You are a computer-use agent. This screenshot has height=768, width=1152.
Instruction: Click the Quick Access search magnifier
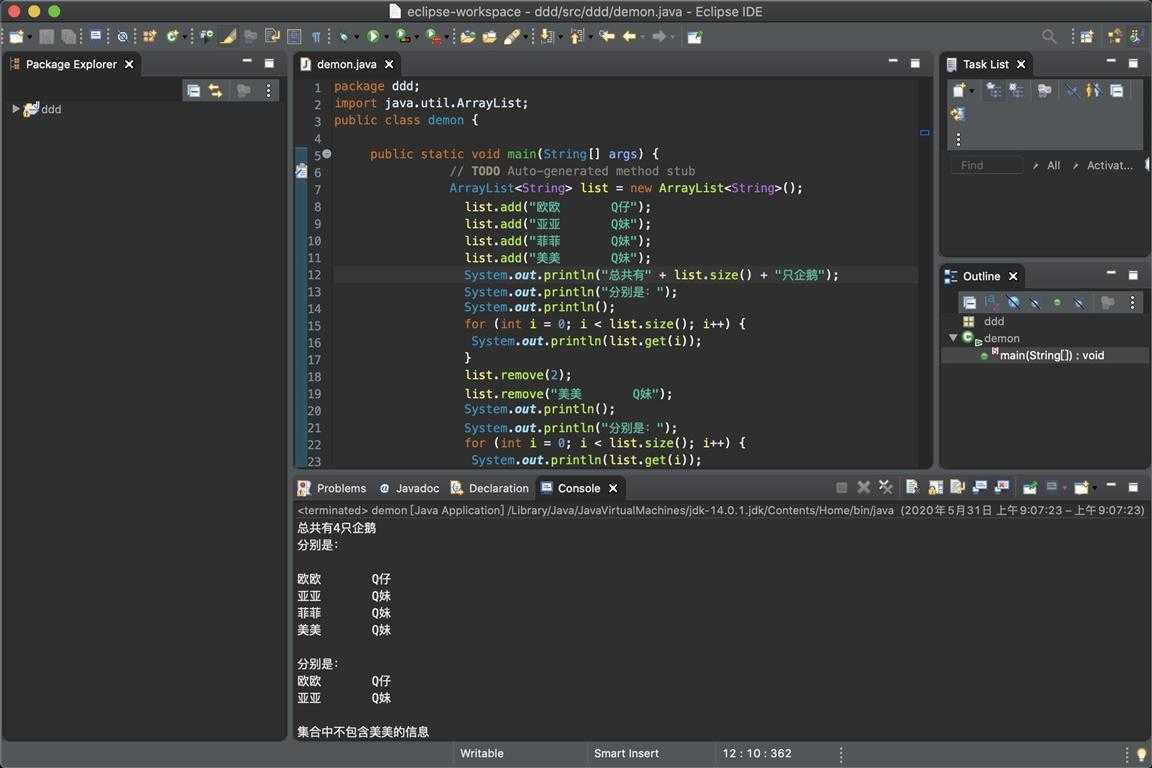tap(1049, 36)
